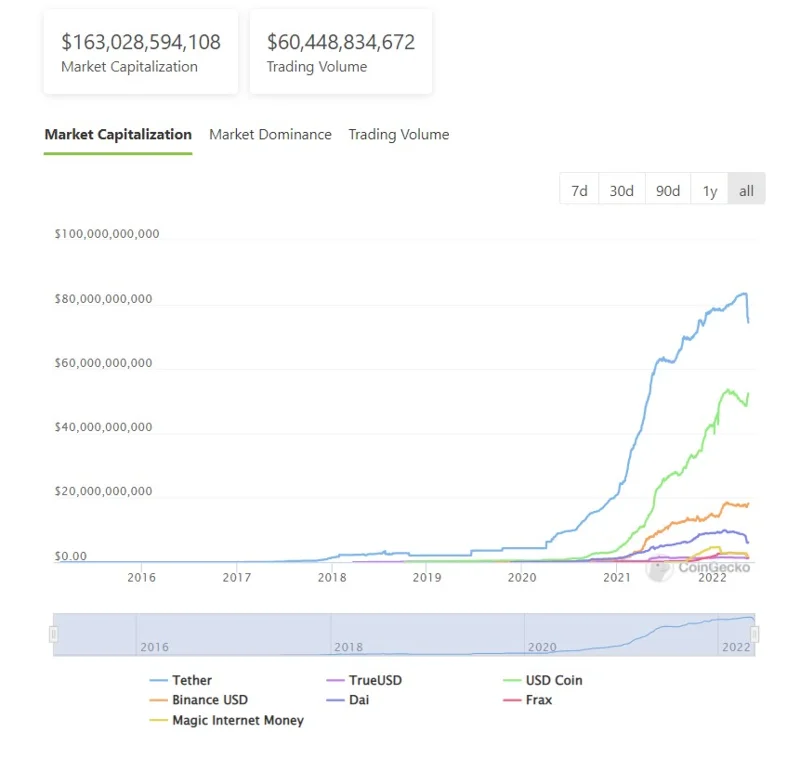Click the 2017 x-axis label on chart
This screenshot has width=800, height=759.
pos(237,577)
